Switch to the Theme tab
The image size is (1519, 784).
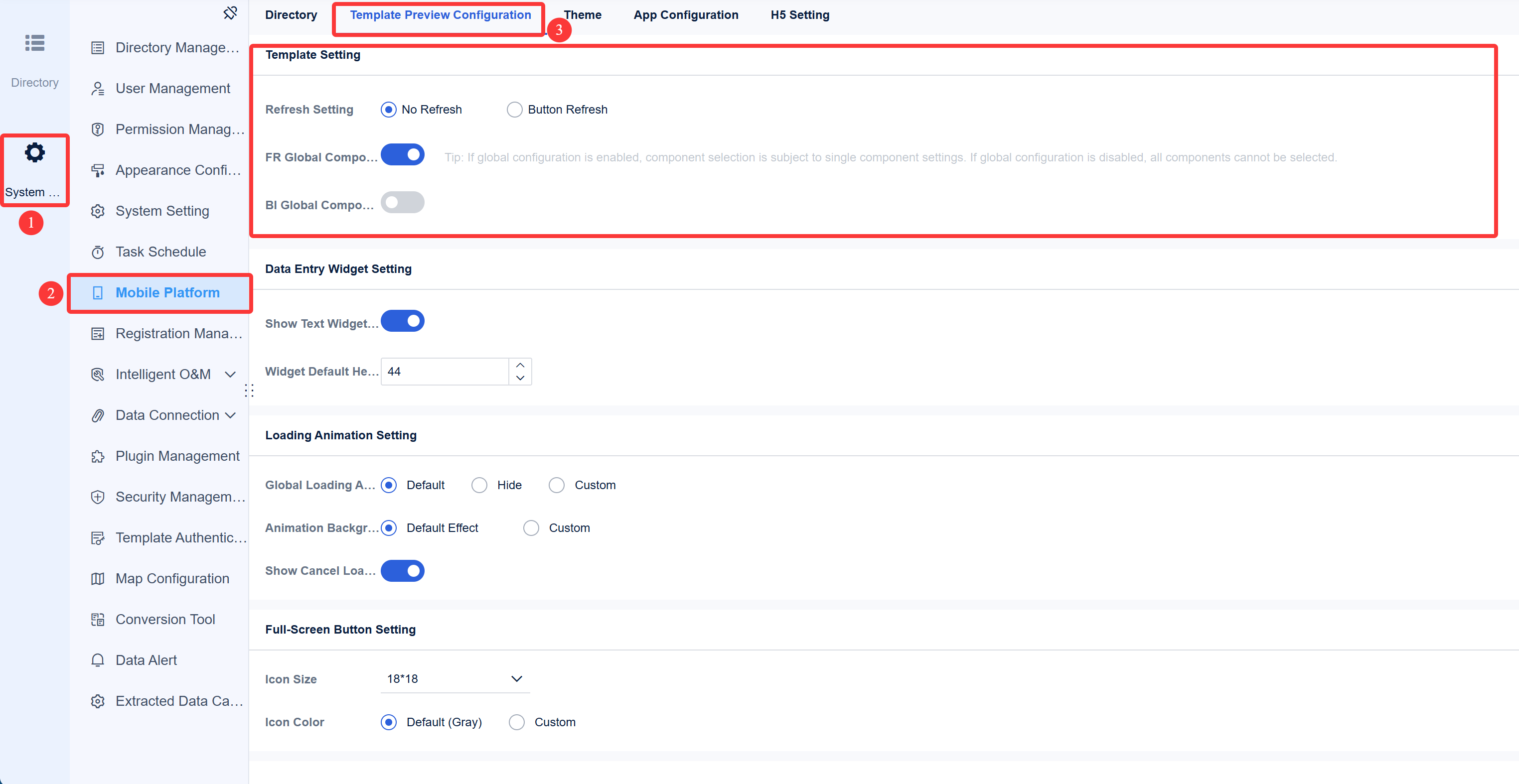click(582, 15)
